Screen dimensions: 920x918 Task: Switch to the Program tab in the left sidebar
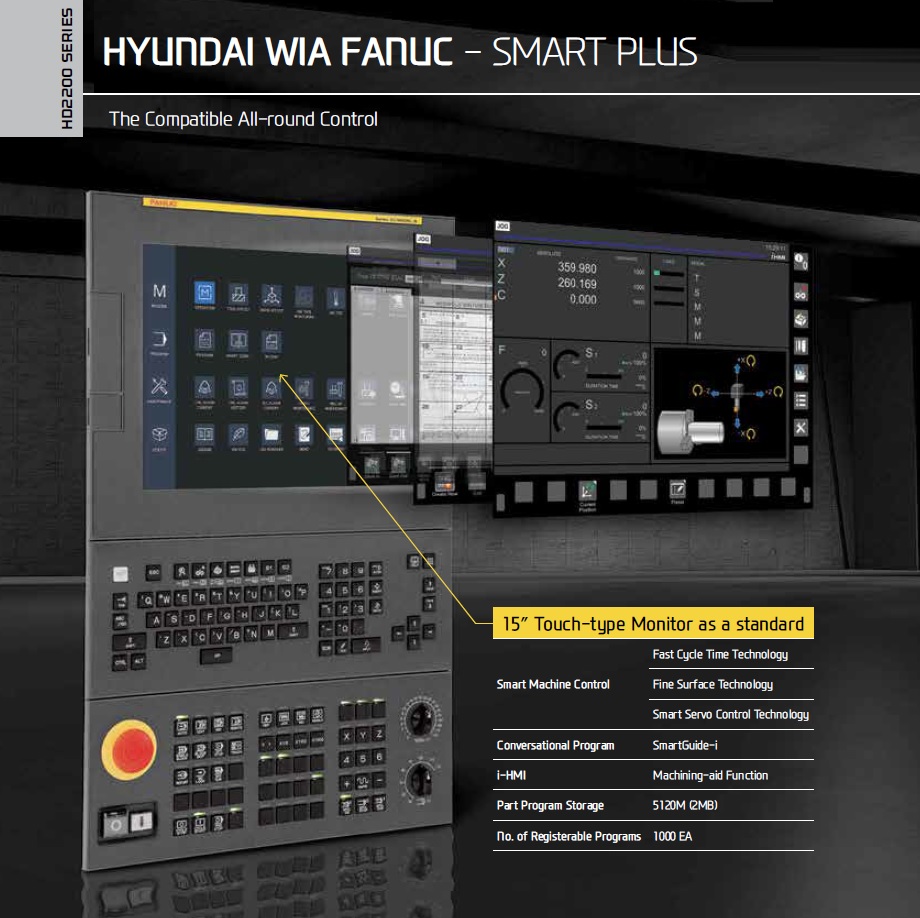[x=159, y=340]
